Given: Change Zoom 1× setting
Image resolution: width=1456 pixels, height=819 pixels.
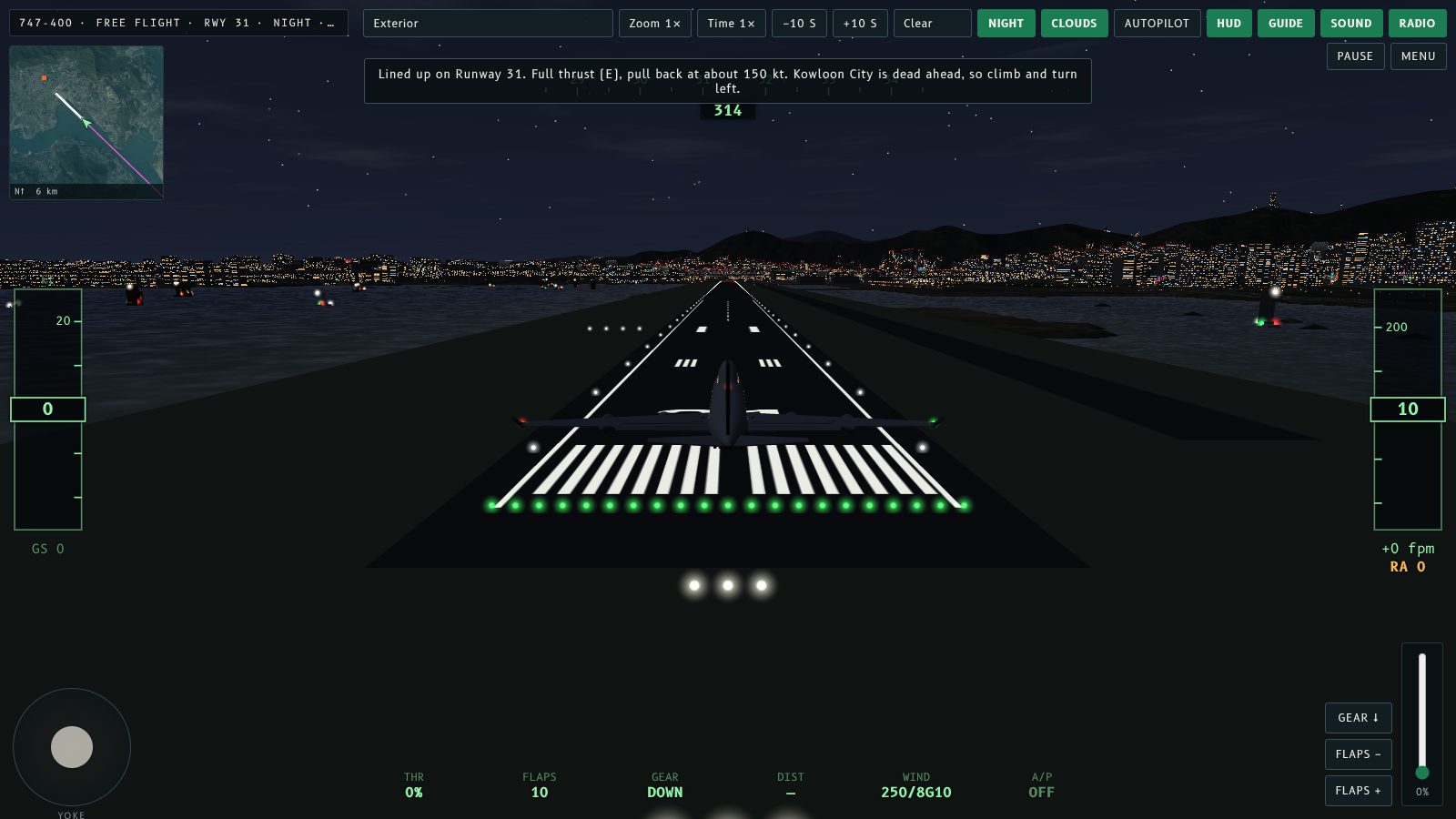Looking at the screenshot, I should tap(655, 24).
